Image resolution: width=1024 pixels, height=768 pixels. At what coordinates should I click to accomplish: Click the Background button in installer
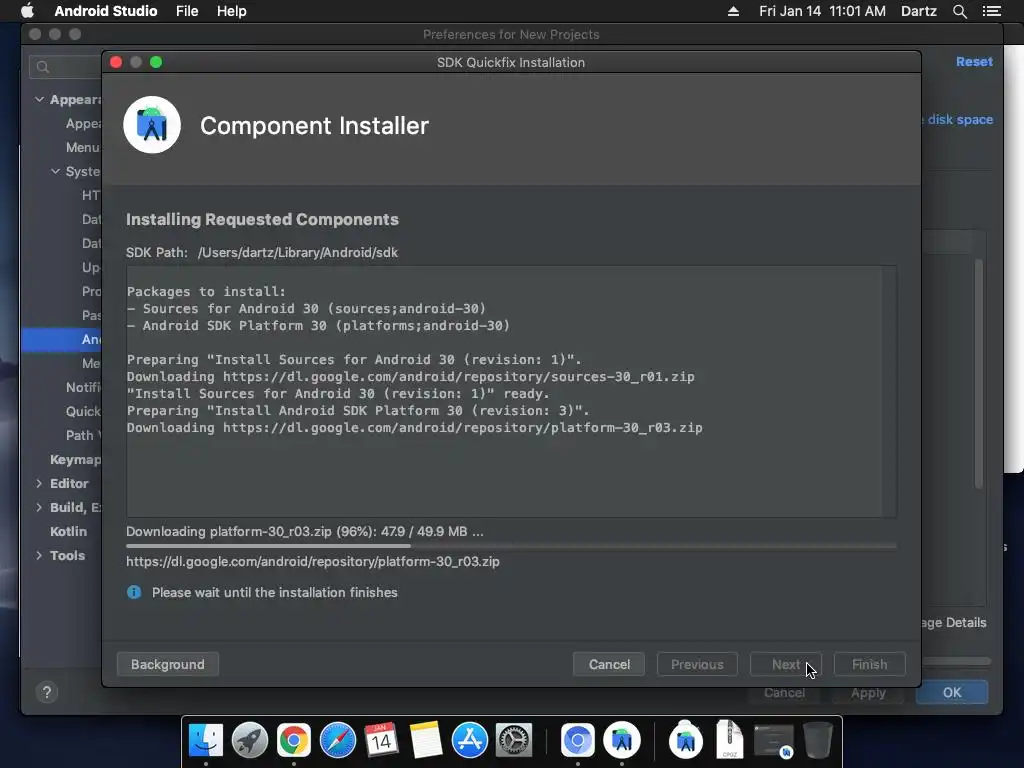(168, 664)
